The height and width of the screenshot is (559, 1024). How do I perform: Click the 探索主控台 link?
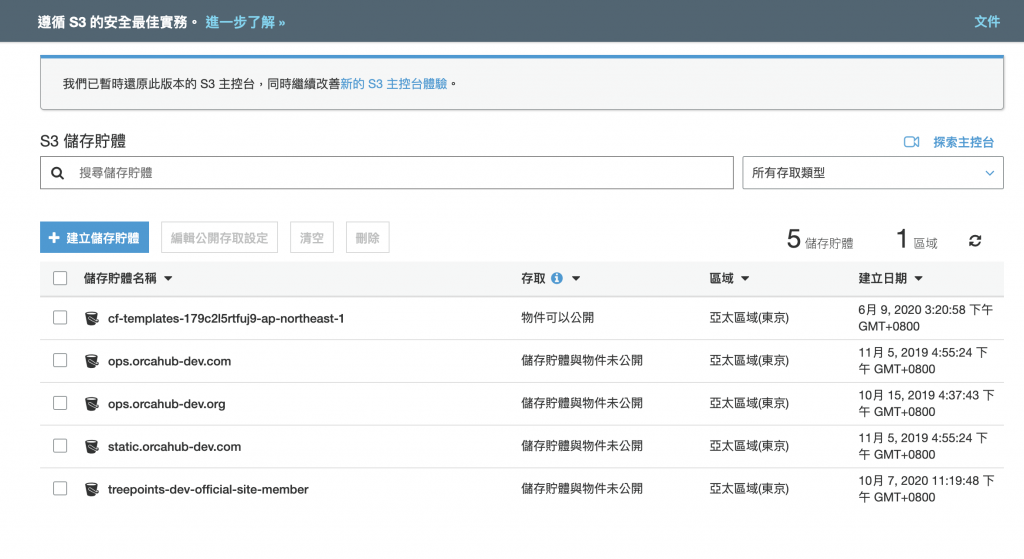(963, 142)
